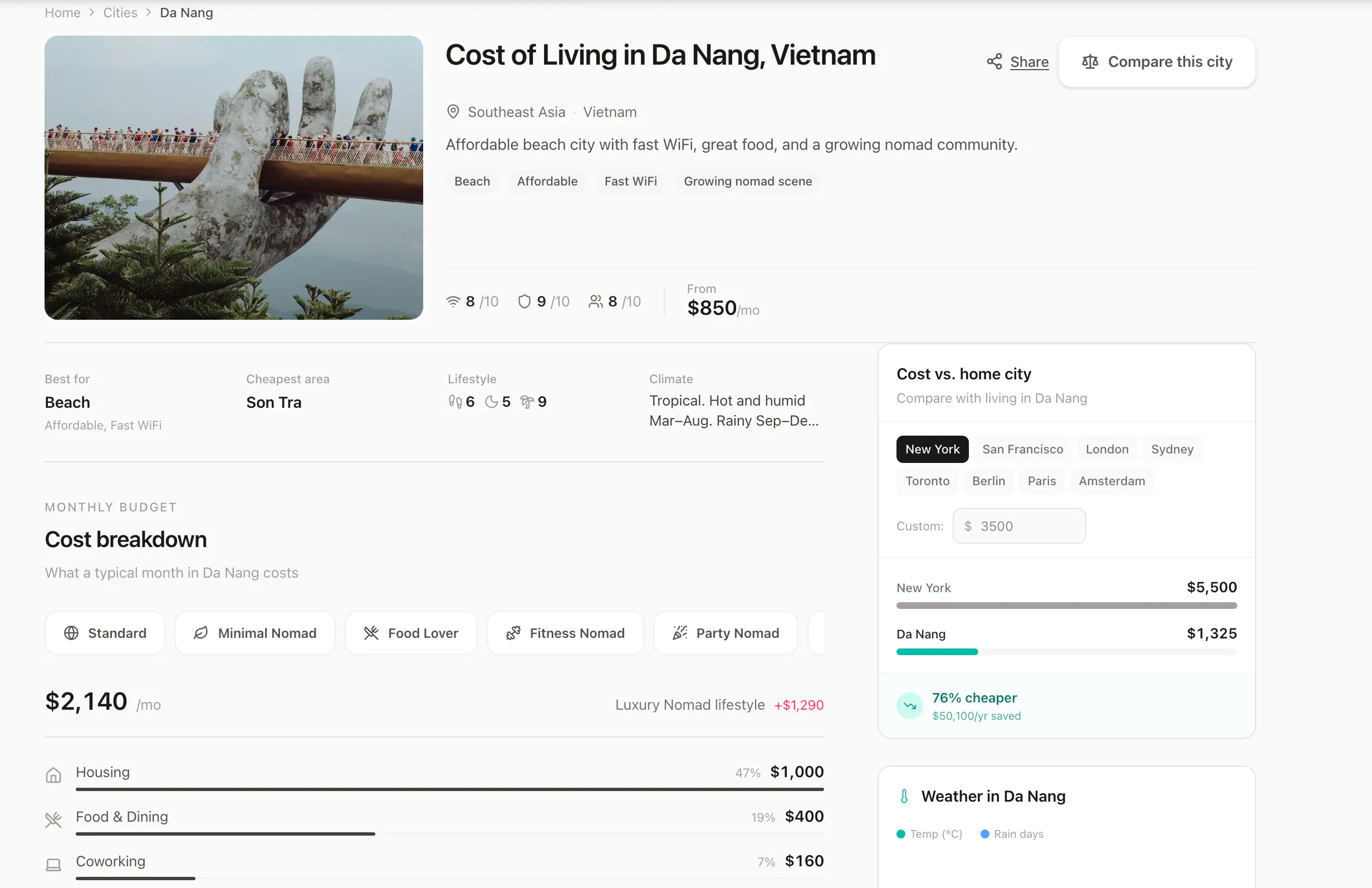Click the location pin icon by Southeast Asia
The image size is (1372, 888).
coord(453,112)
